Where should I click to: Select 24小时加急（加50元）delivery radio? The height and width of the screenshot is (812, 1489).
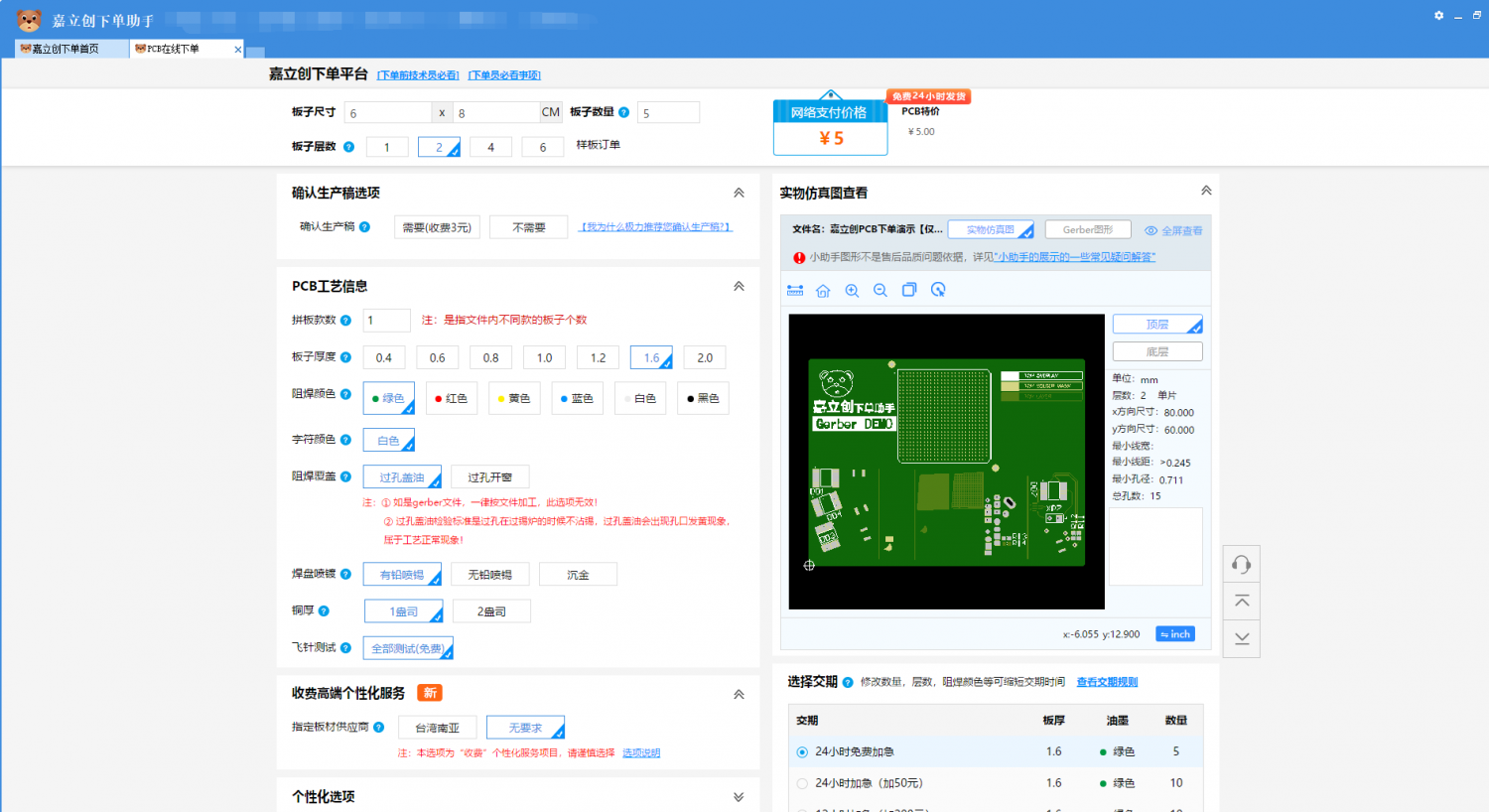pos(802,783)
